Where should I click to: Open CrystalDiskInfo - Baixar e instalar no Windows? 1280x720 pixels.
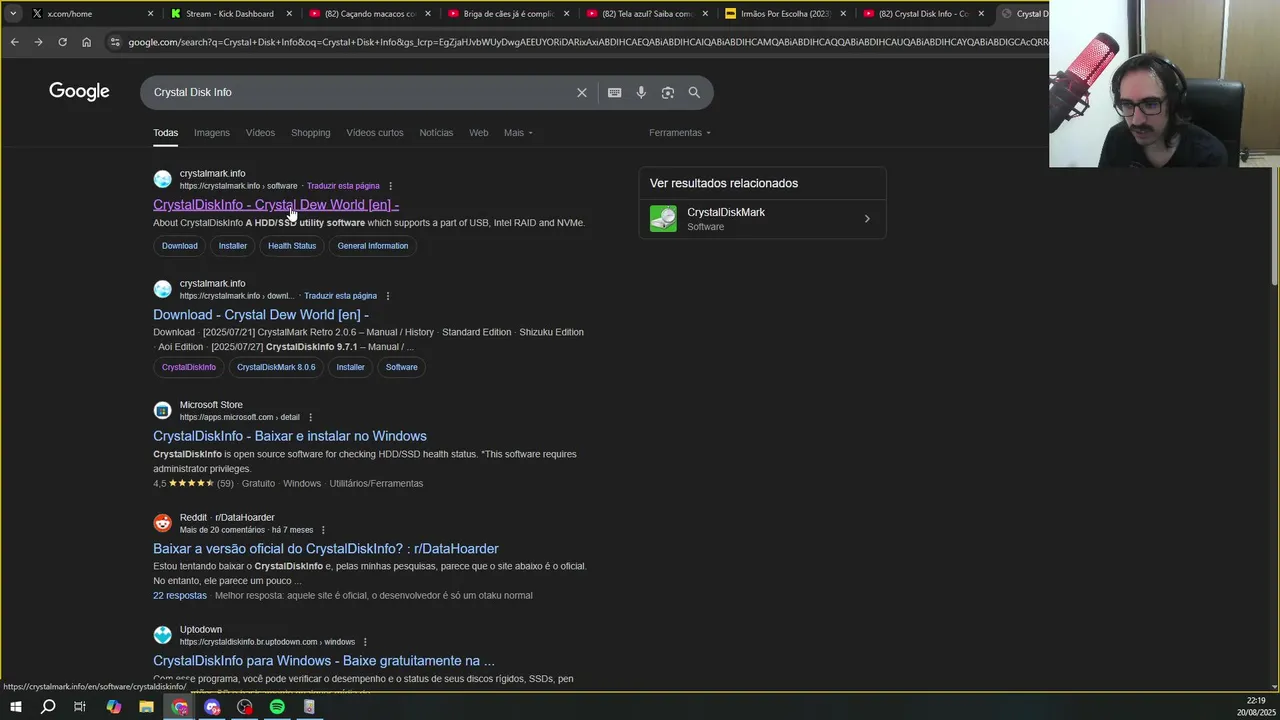click(x=290, y=436)
